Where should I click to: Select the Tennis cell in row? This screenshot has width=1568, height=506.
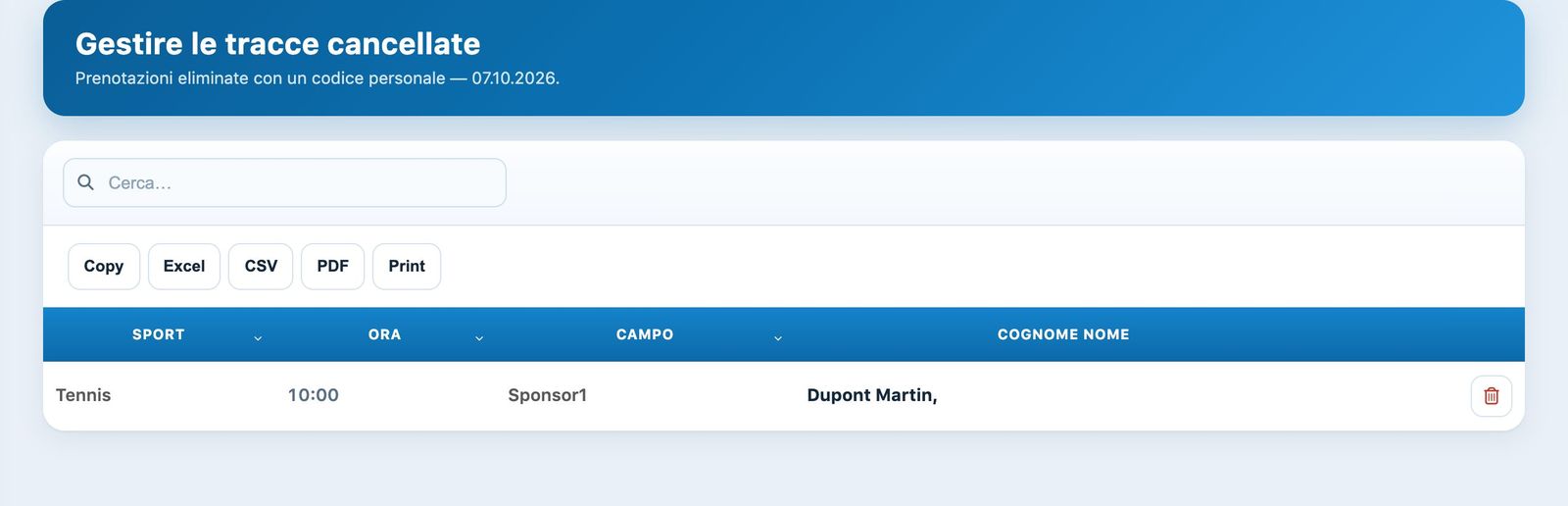[x=83, y=395]
